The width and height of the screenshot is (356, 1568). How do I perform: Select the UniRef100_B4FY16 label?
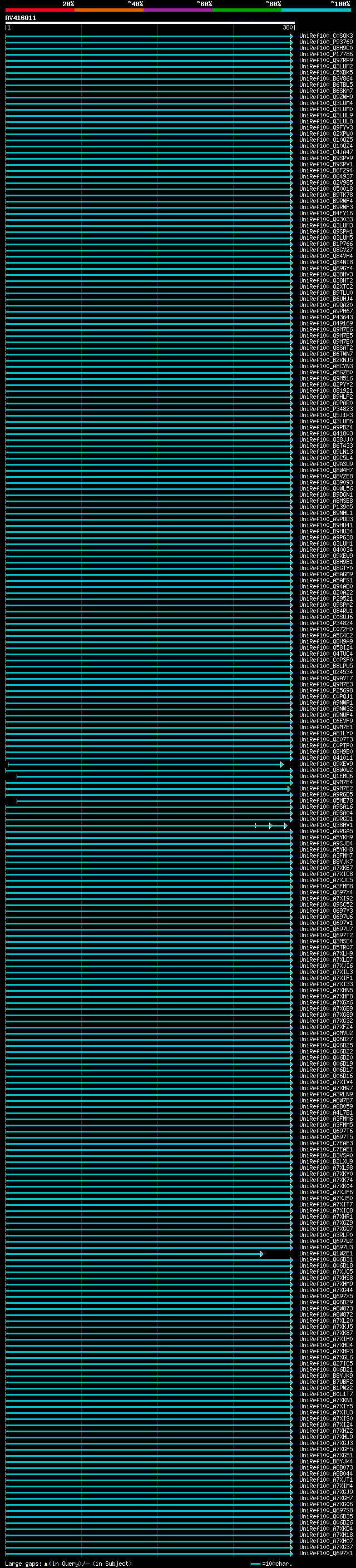pyautogui.click(x=325, y=213)
